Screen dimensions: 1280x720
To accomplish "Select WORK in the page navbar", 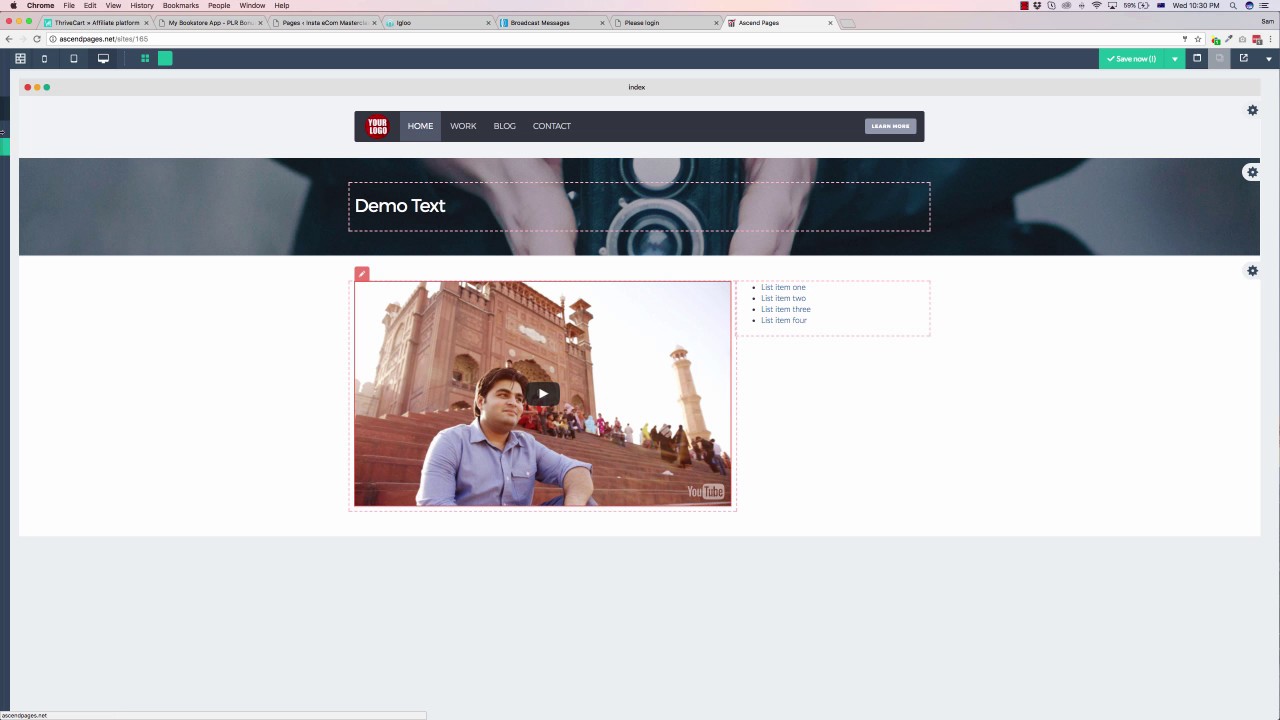I will click(463, 126).
